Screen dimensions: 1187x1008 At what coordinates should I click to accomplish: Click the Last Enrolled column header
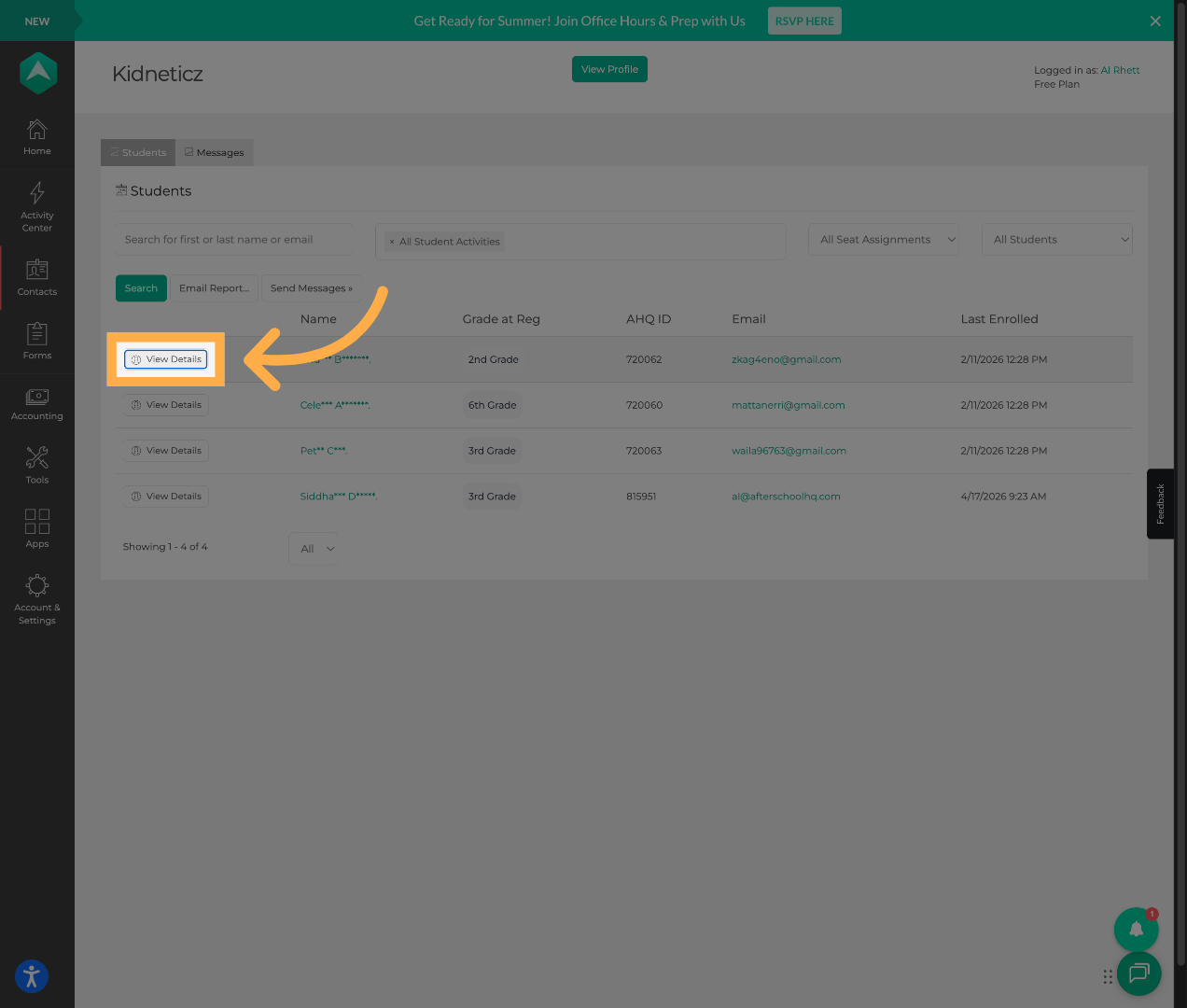pos(999,319)
